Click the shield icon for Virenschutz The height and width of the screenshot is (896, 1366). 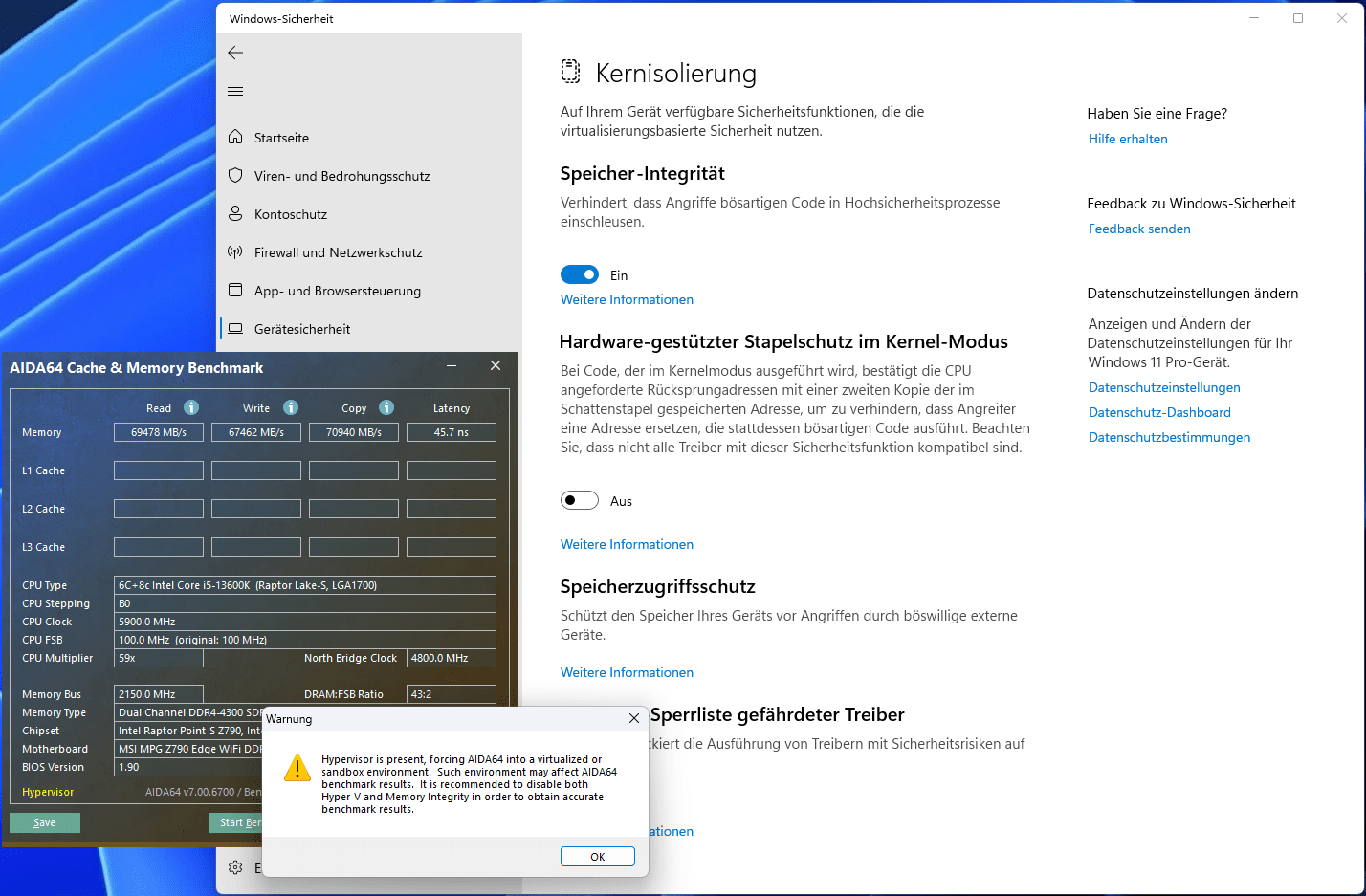tap(235, 175)
